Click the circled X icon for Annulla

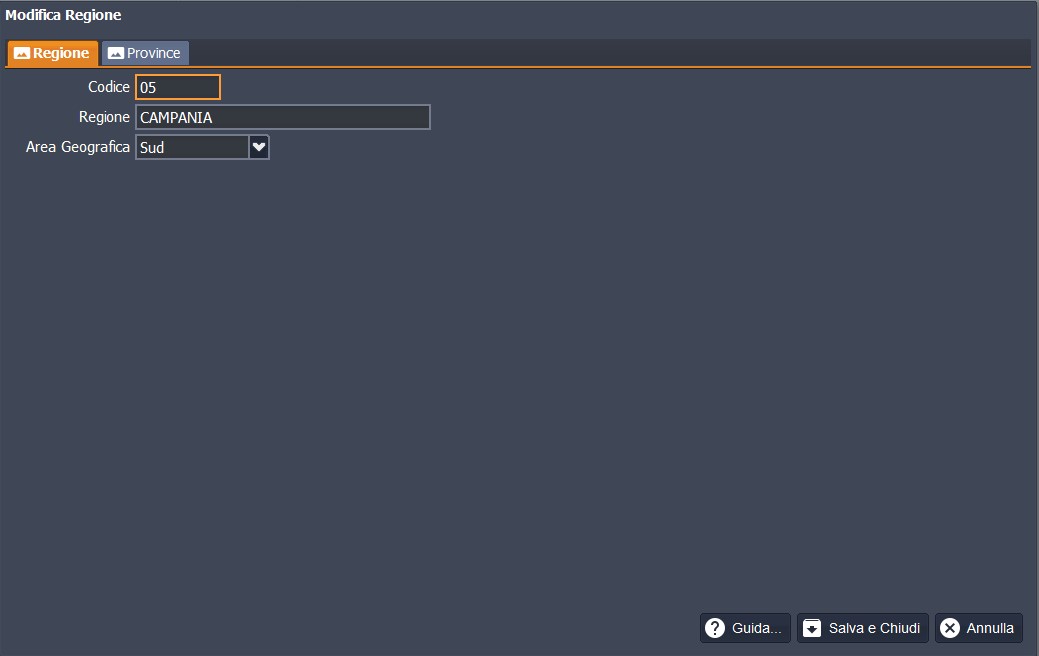(x=950, y=628)
